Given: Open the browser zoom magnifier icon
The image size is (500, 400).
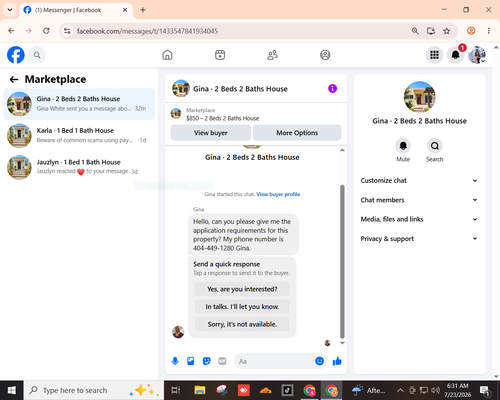Looking at the screenshot, I should click(415, 31).
